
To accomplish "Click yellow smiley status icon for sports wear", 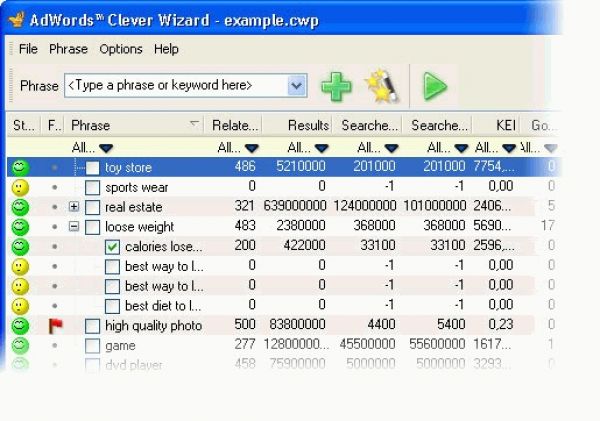I will click(20, 187).
